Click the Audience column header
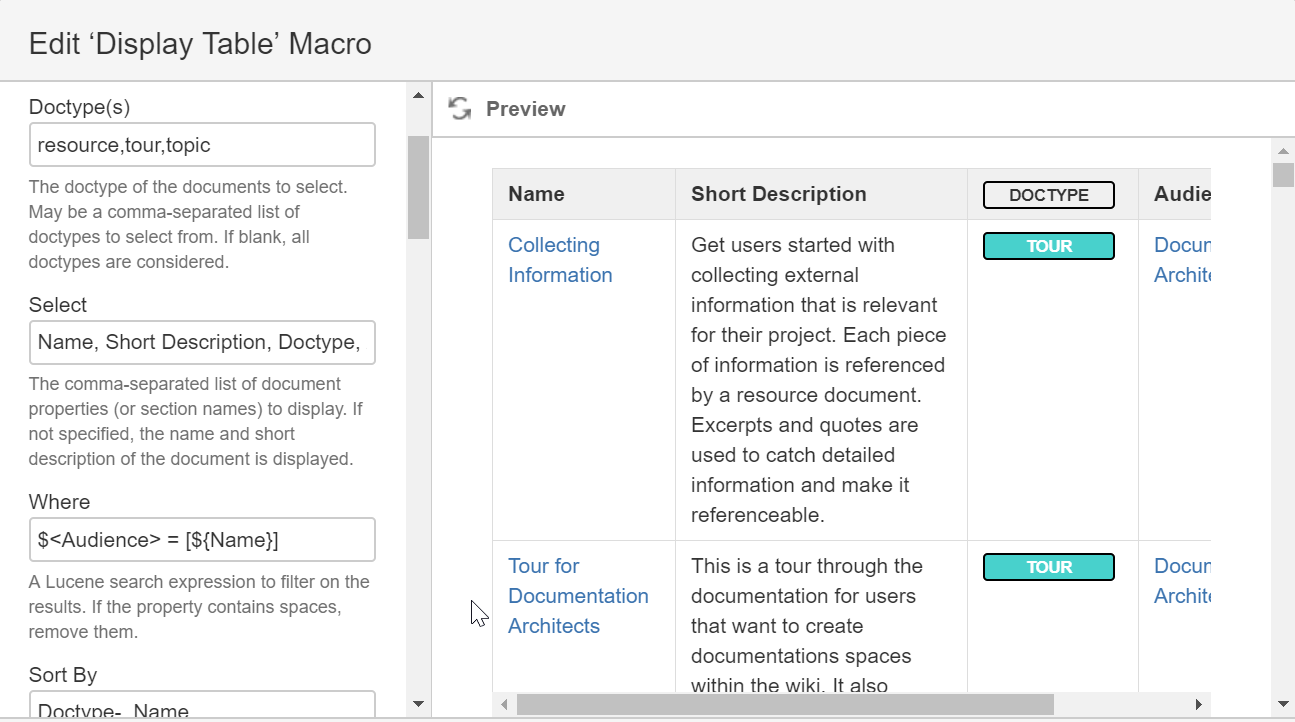The height and width of the screenshot is (722, 1295). click(x=1185, y=194)
